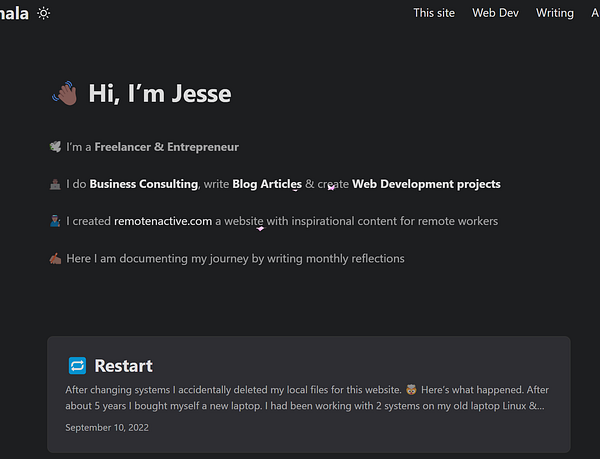Click the site logo text at top-left

(x=14, y=13)
